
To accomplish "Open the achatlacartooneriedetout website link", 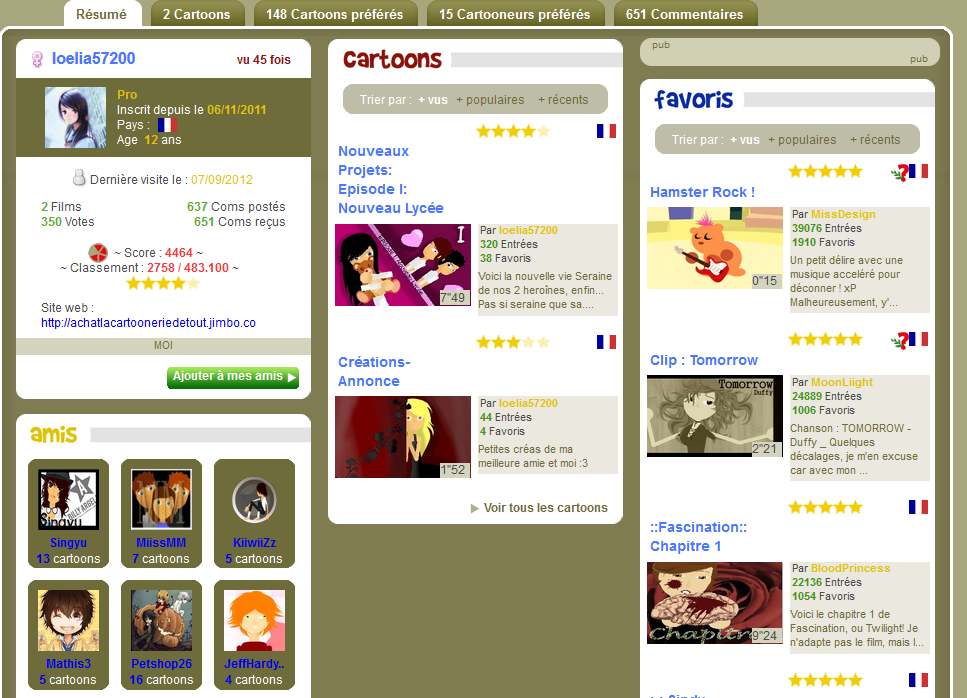I will coord(148,323).
